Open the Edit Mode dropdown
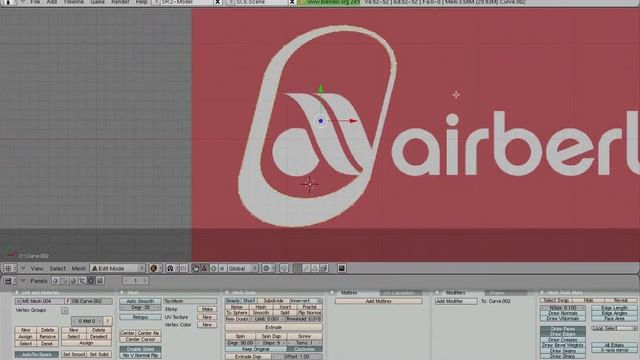640x360 pixels. pyautogui.click(x=118, y=268)
